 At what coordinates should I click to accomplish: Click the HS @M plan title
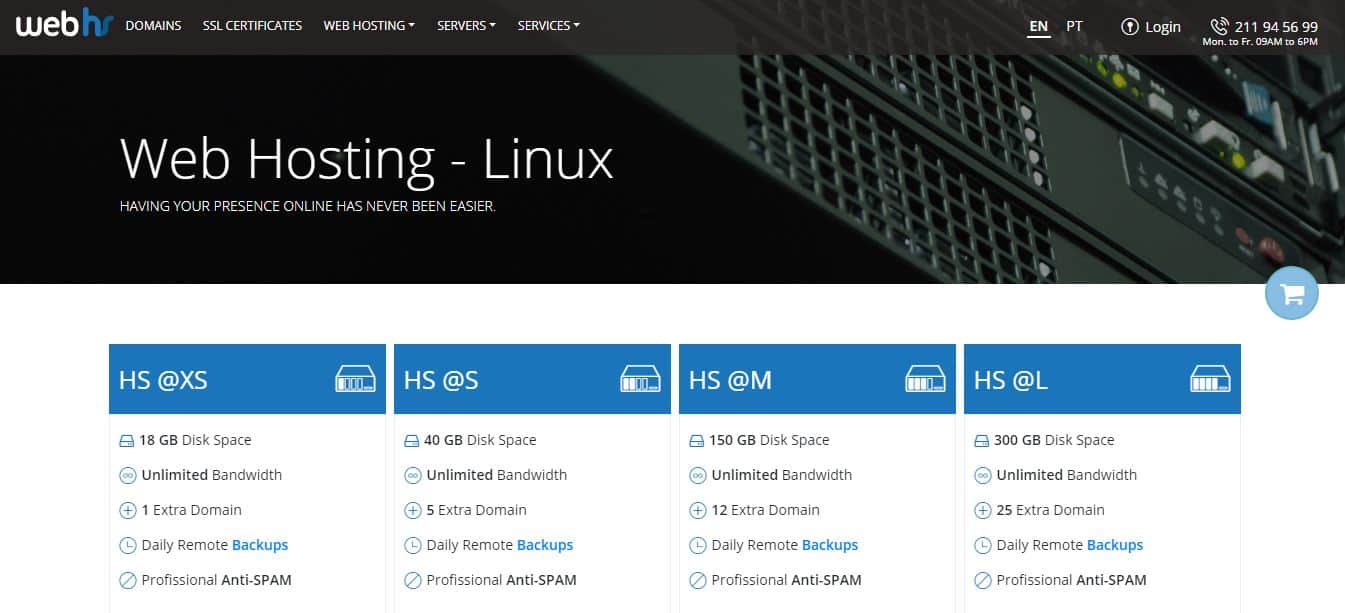click(x=730, y=380)
